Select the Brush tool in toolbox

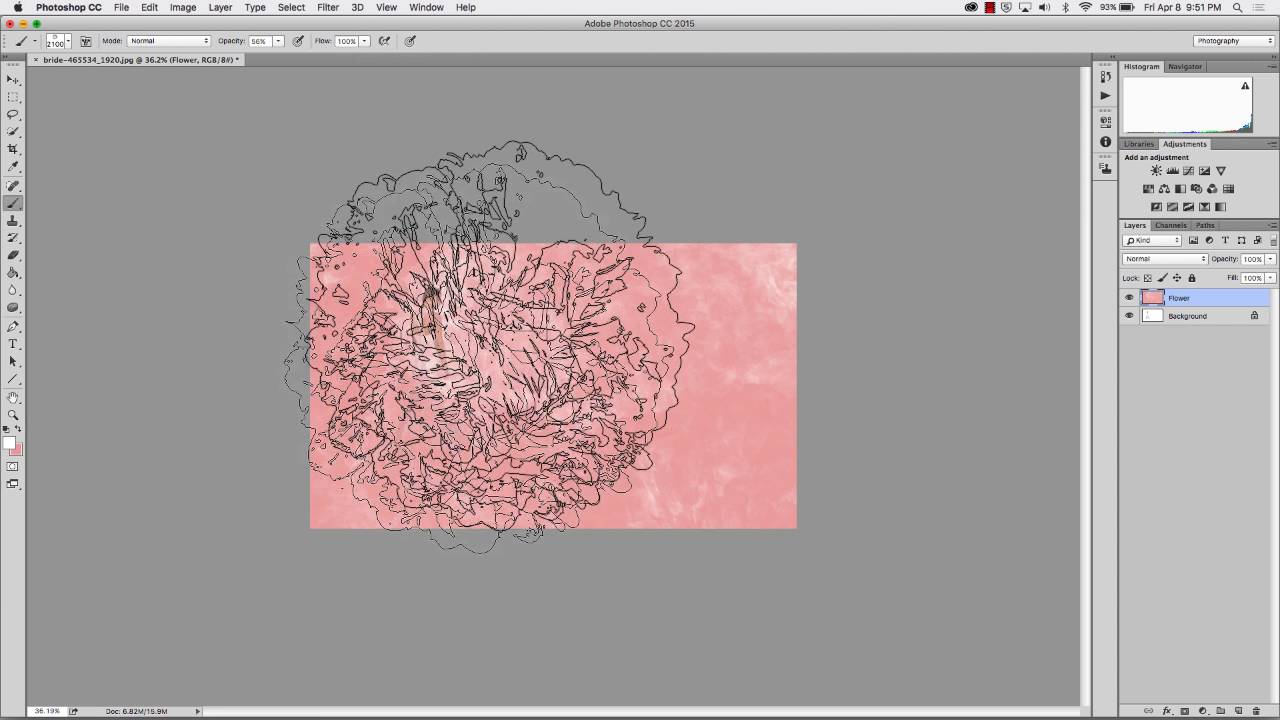tap(13, 203)
